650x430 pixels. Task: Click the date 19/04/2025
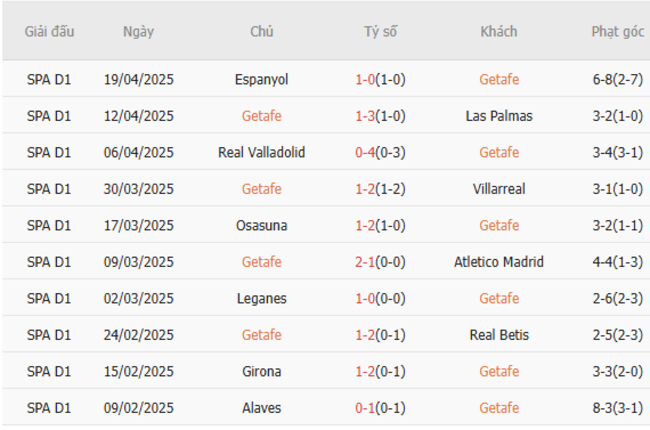pos(139,79)
